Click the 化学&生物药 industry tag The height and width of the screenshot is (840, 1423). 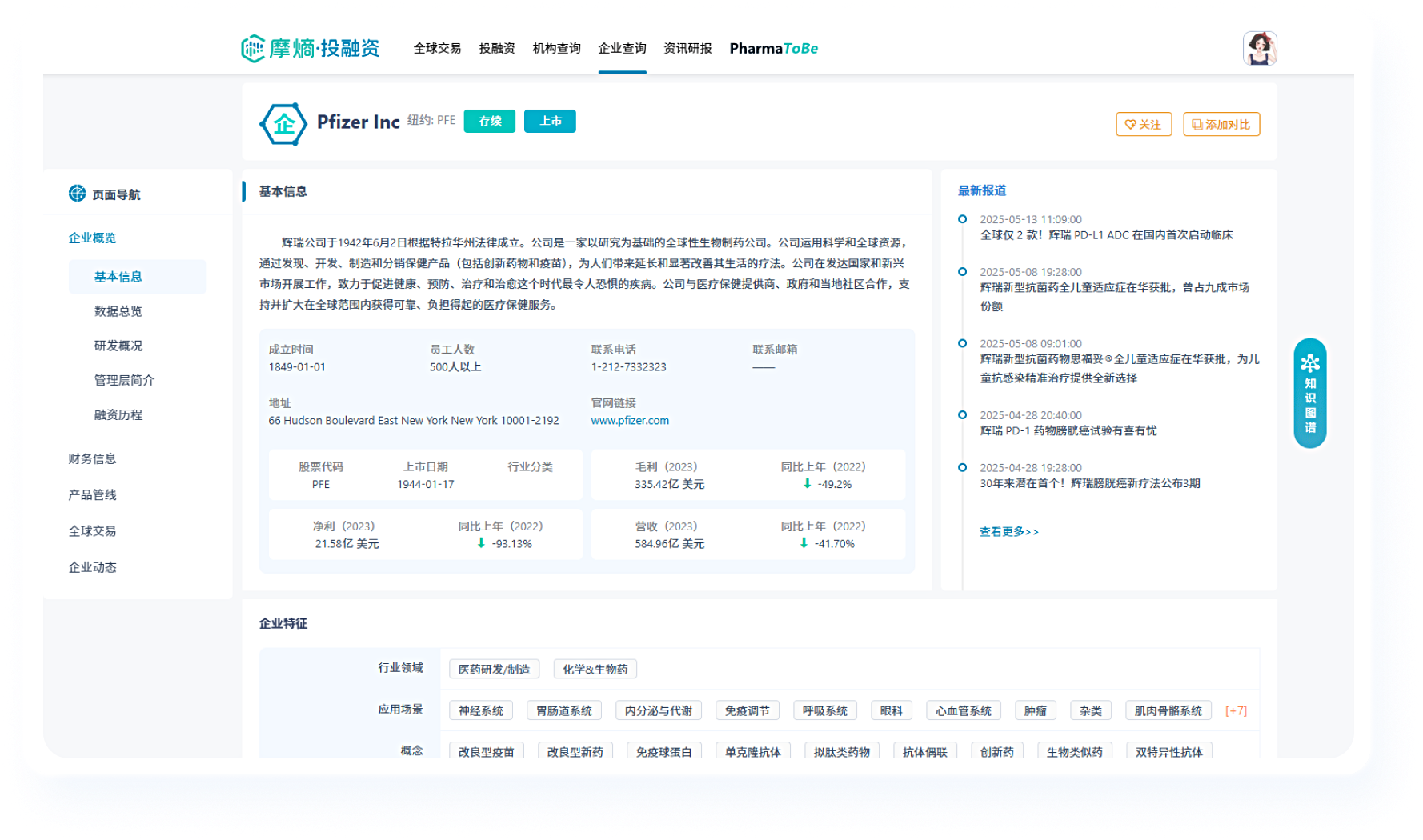click(x=595, y=669)
